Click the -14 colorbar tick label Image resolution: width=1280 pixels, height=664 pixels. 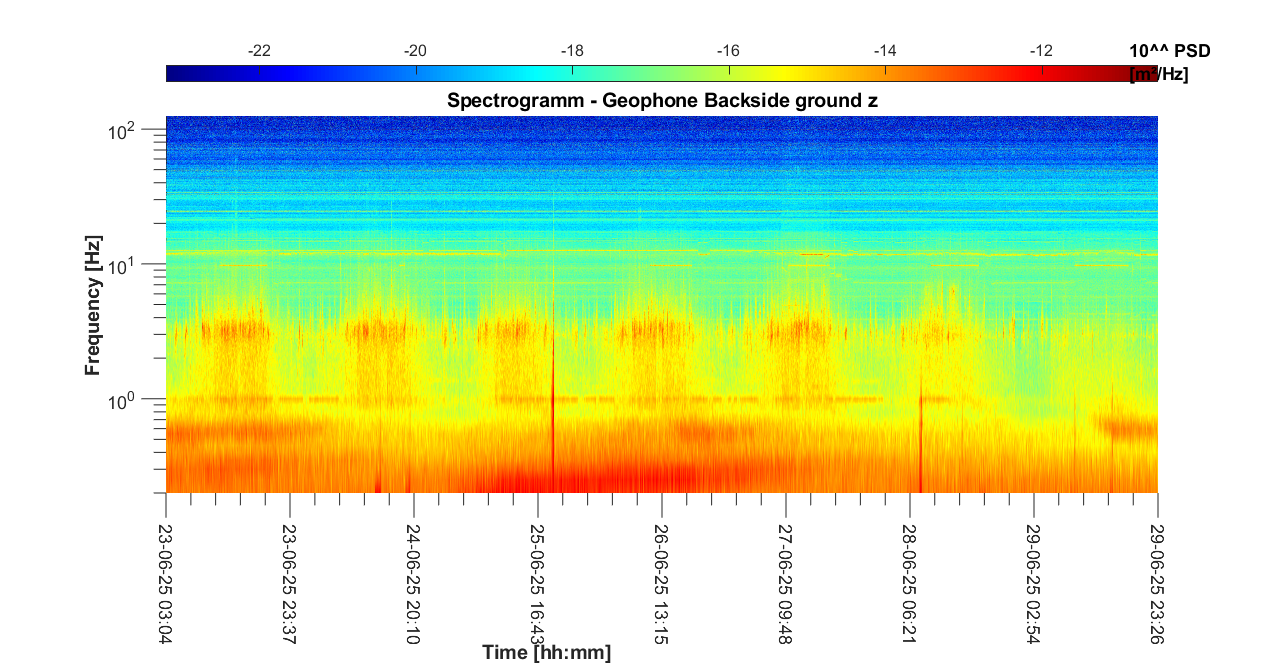(885, 51)
